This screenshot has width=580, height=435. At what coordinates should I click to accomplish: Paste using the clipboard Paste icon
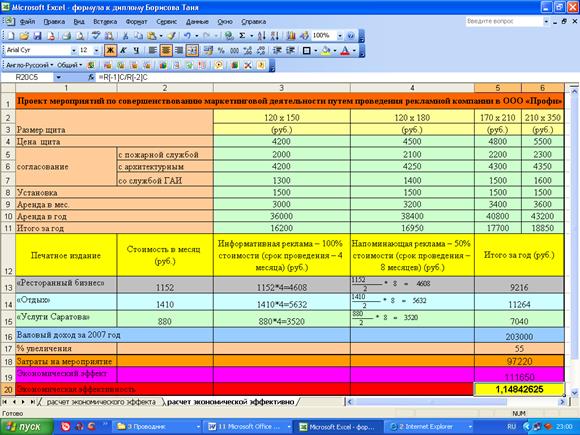pos(152,36)
